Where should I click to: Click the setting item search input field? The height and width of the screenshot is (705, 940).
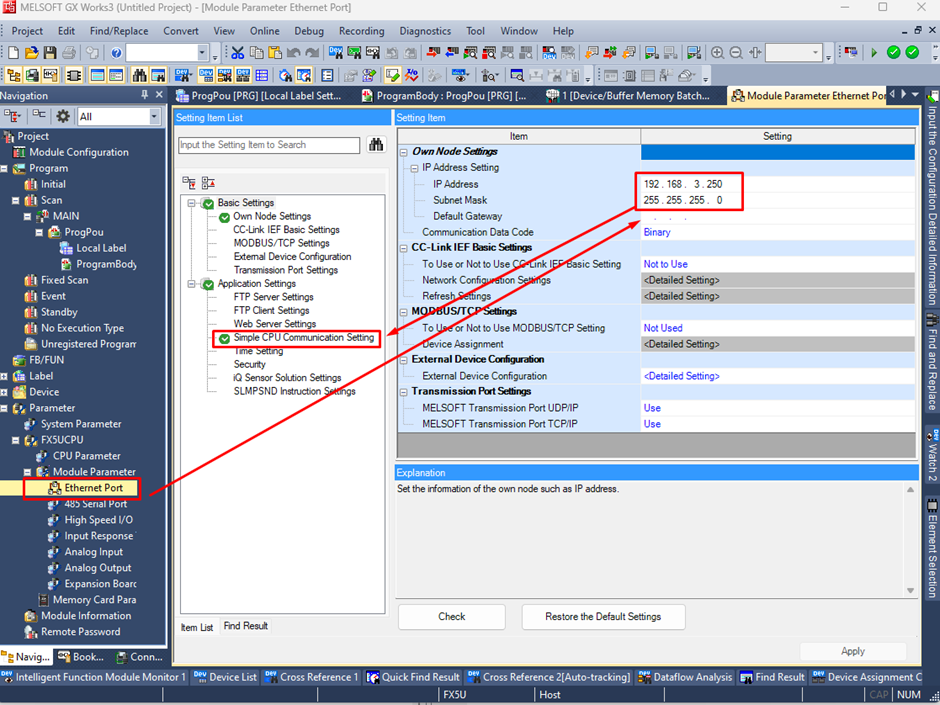tap(269, 145)
